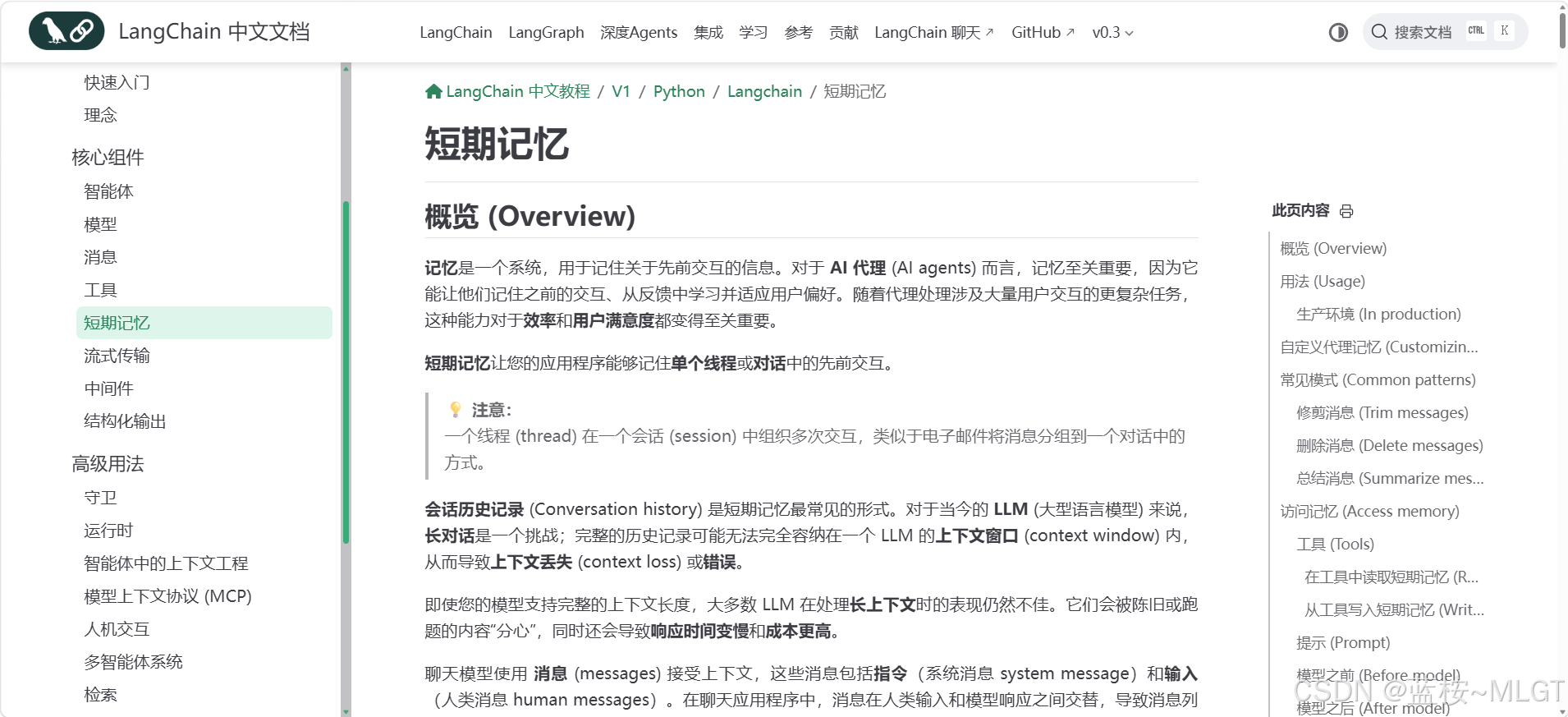Screen dimensions: 1568x717
Task: Click the 核心组件 sidebar section heading
Action: (x=108, y=157)
